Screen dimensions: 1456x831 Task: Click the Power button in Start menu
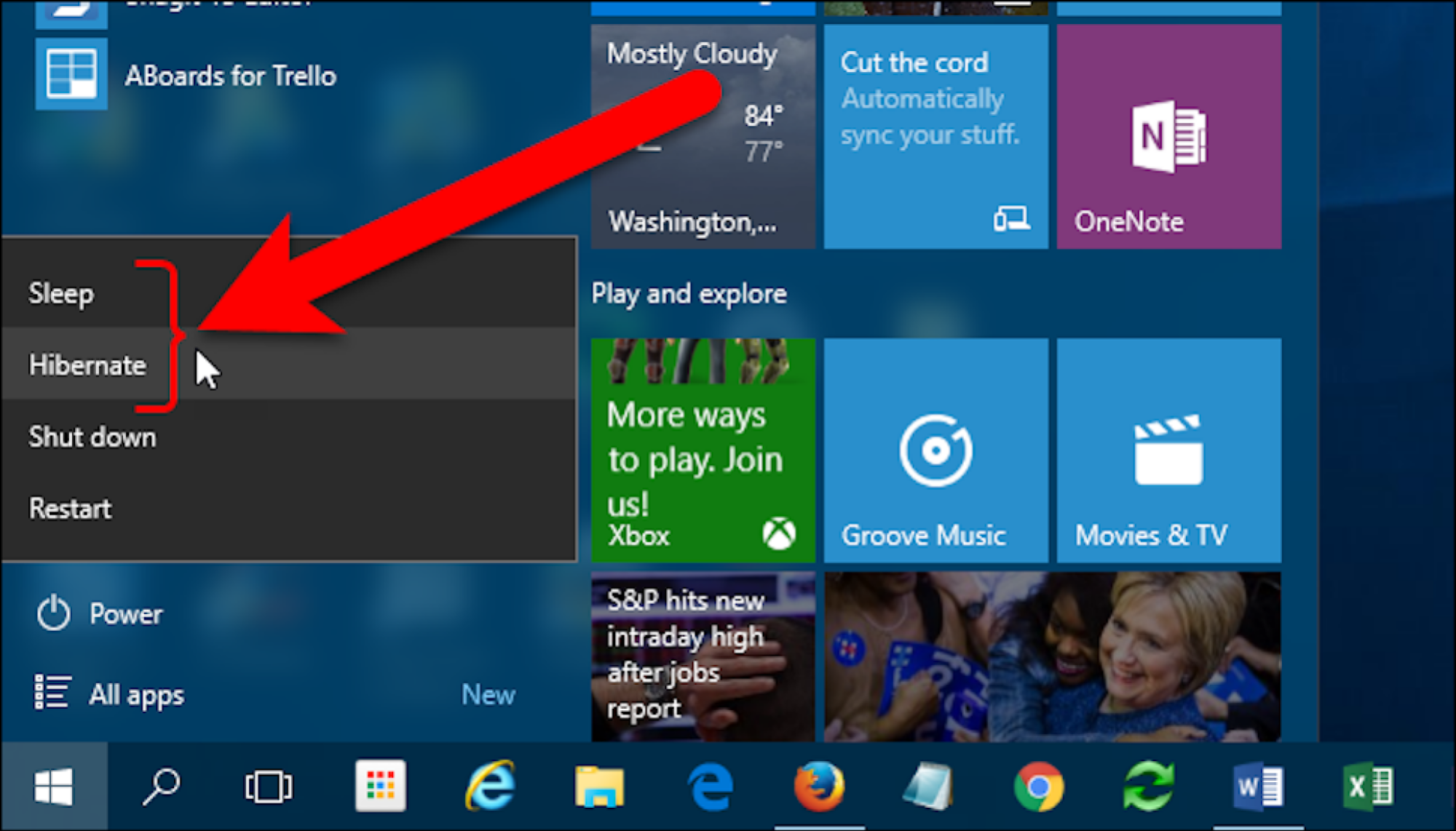point(100,613)
